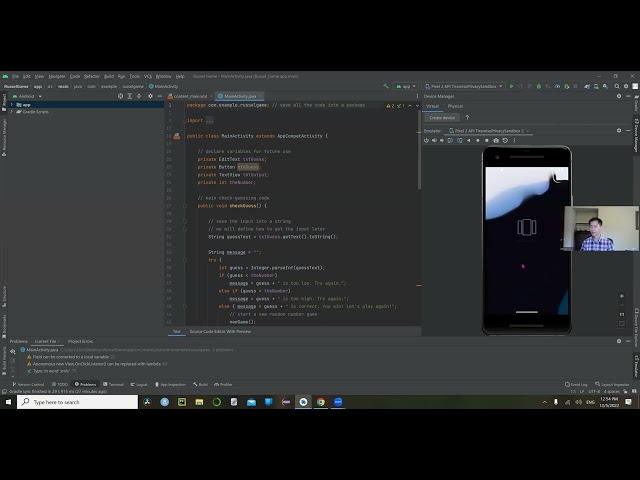Open Search Everywhere magnifier in main toolbar
The height and width of the screenshot is (480, 640).
pos(617,86)
